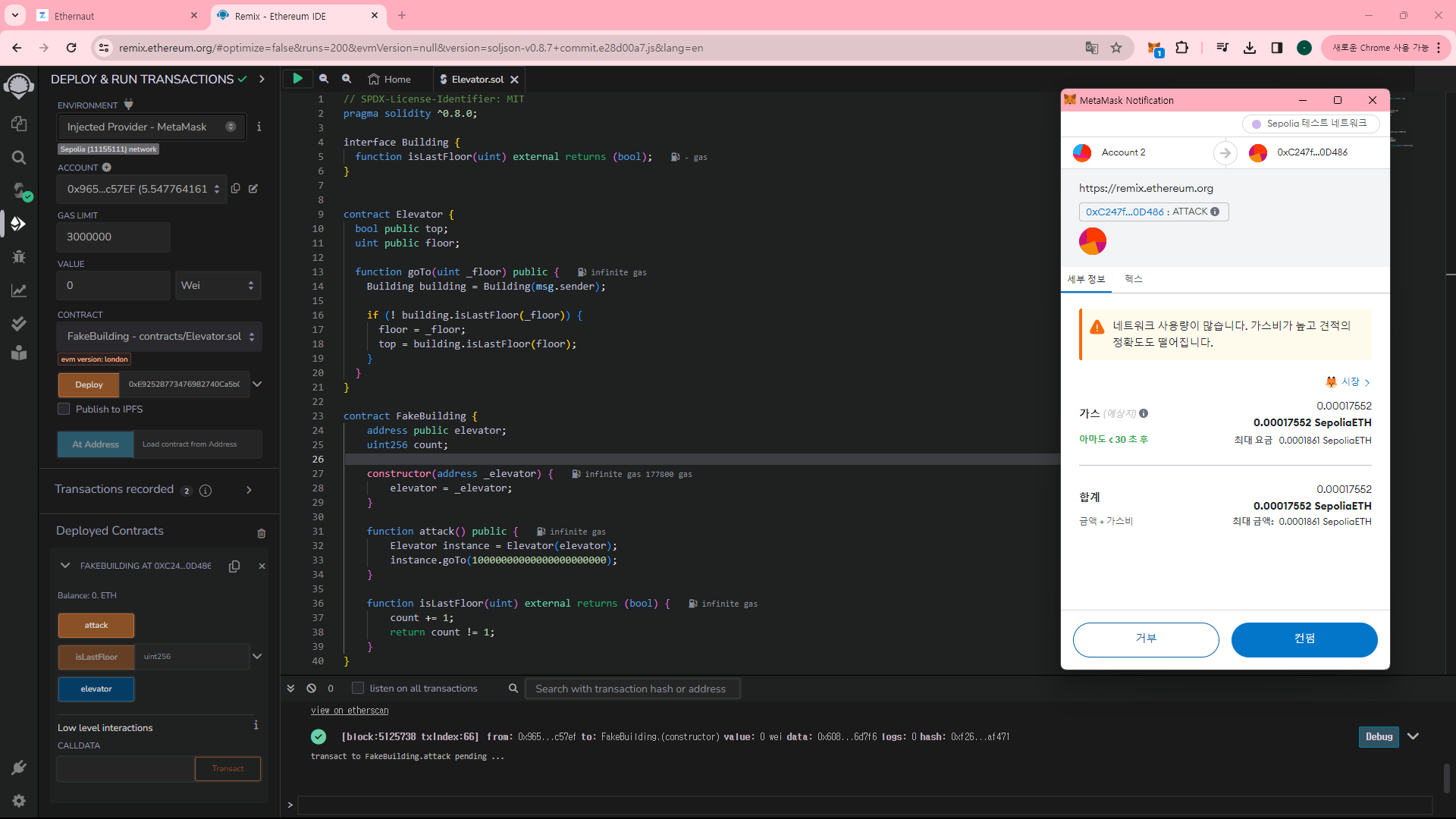This screenshot has height=819, width=1456.
Task: Click the transaction hash search field
Action: coord(632,689)
